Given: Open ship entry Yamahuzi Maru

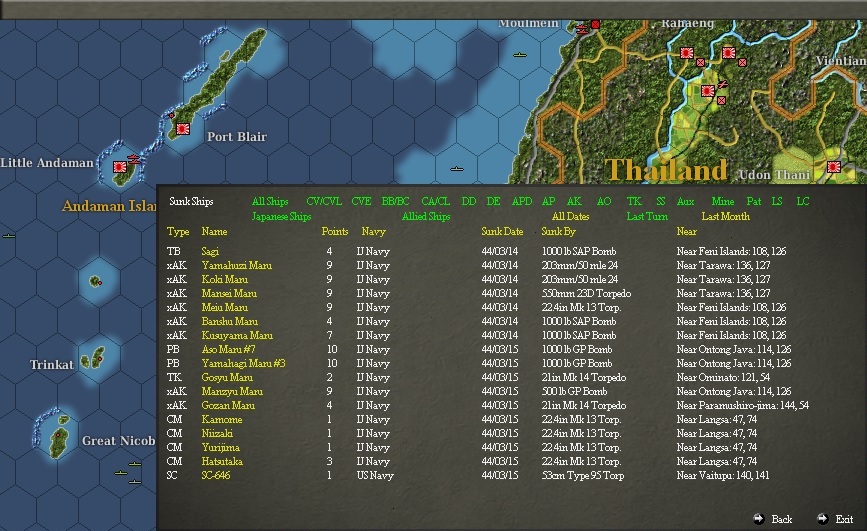Looking at the screenshot, I should pos(237,265).
